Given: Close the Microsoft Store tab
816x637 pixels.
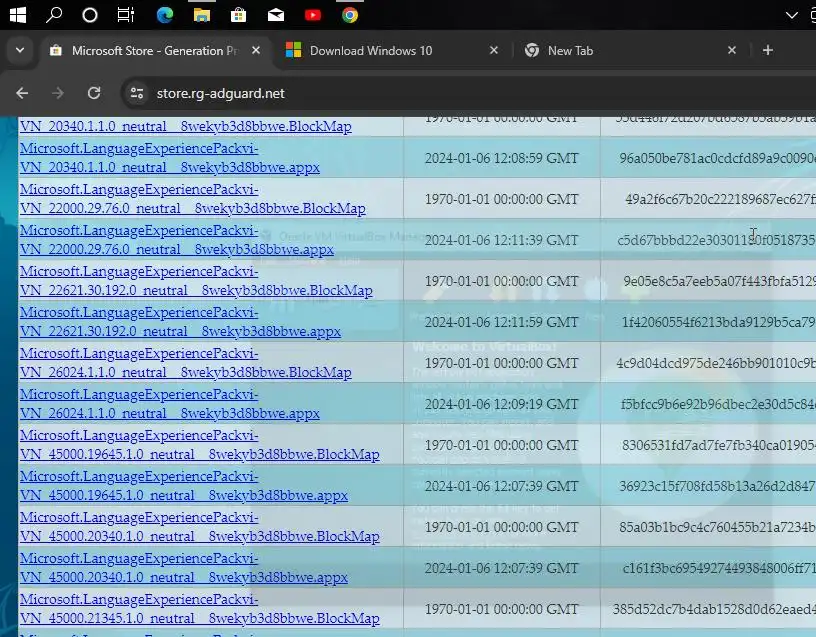Looking at the screenshot, I should (x=256, y=50).
